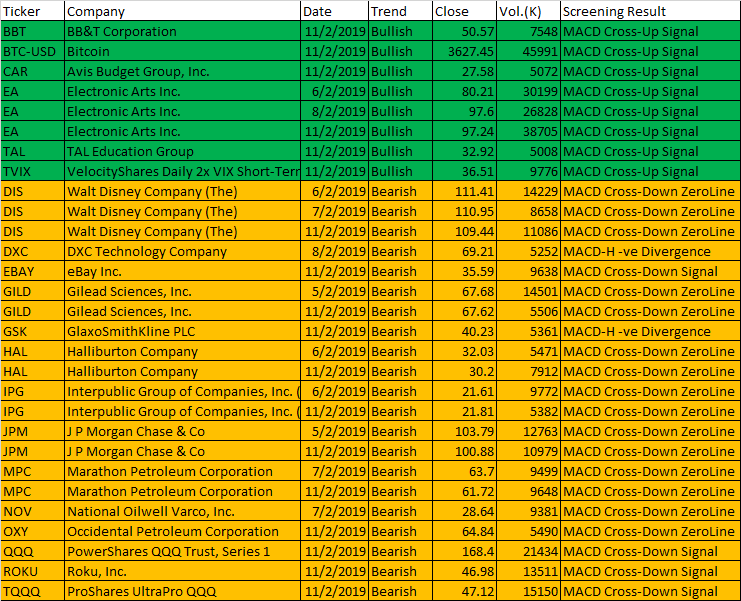Image resolution: width=741 pixels, height=601 pixels.
Task: Select the Vol.(K) header cell
Action: coord(529,11)
